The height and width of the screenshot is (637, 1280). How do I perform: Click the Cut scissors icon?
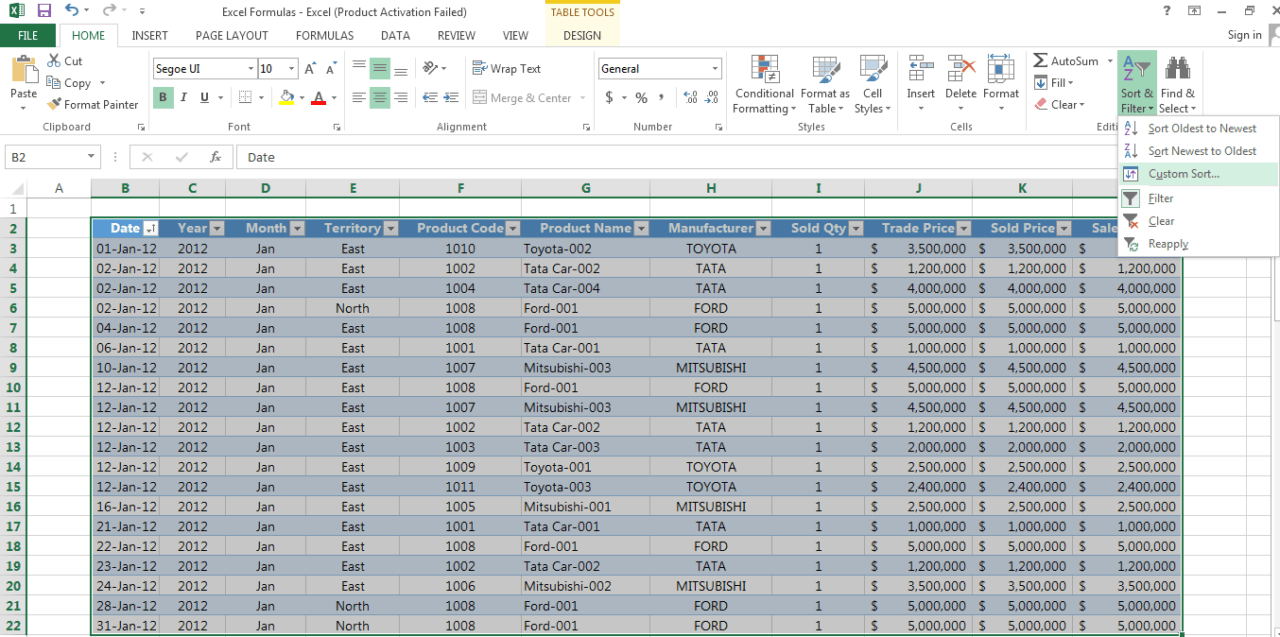point(54,61)
